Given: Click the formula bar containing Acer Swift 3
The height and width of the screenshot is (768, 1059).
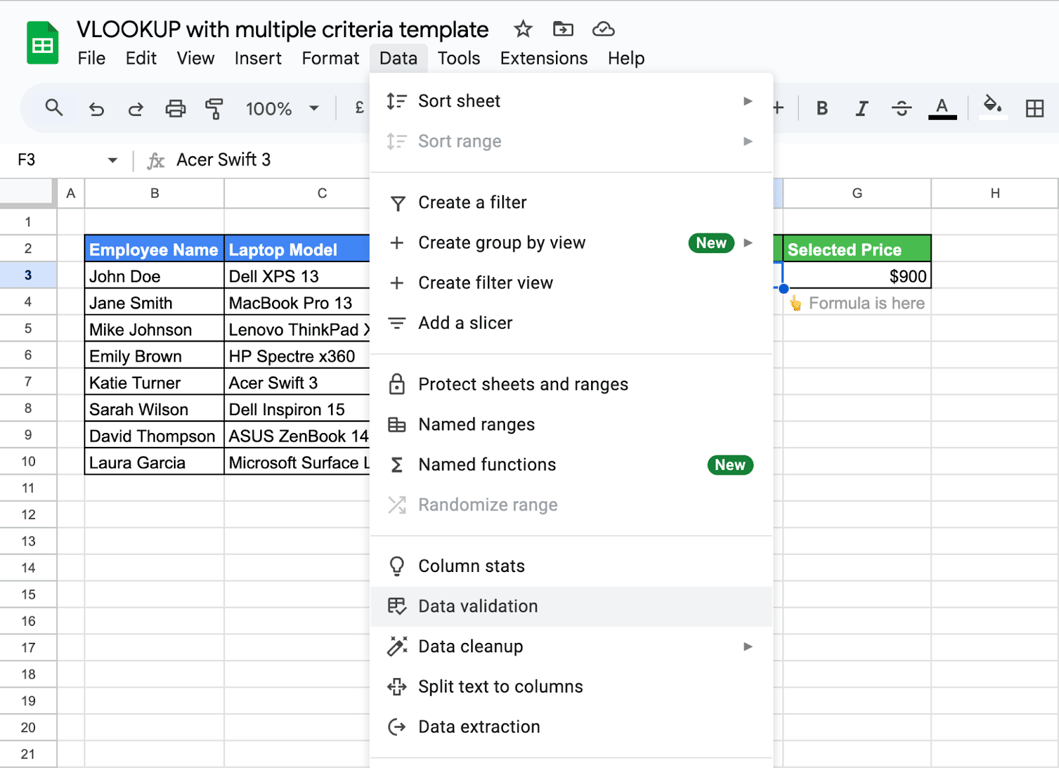Looking at the screenshot, I should click(224, 160).
